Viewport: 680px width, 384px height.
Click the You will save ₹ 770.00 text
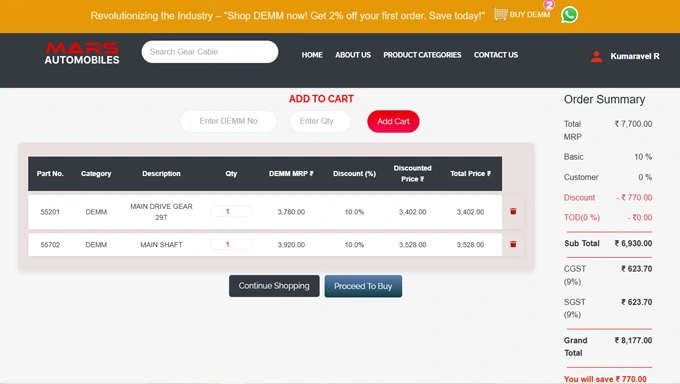[605, 379]
